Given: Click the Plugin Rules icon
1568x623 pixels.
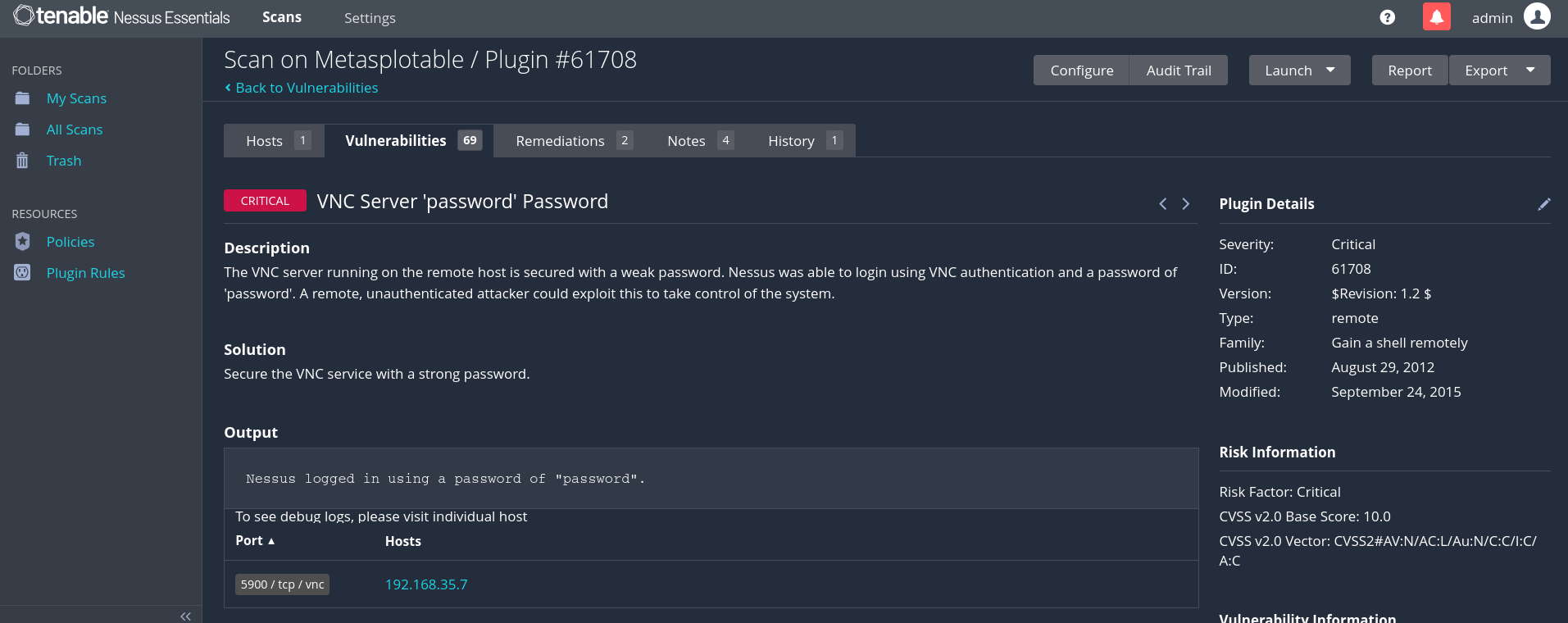Looking at the screenshot, I should pos(22,273).
